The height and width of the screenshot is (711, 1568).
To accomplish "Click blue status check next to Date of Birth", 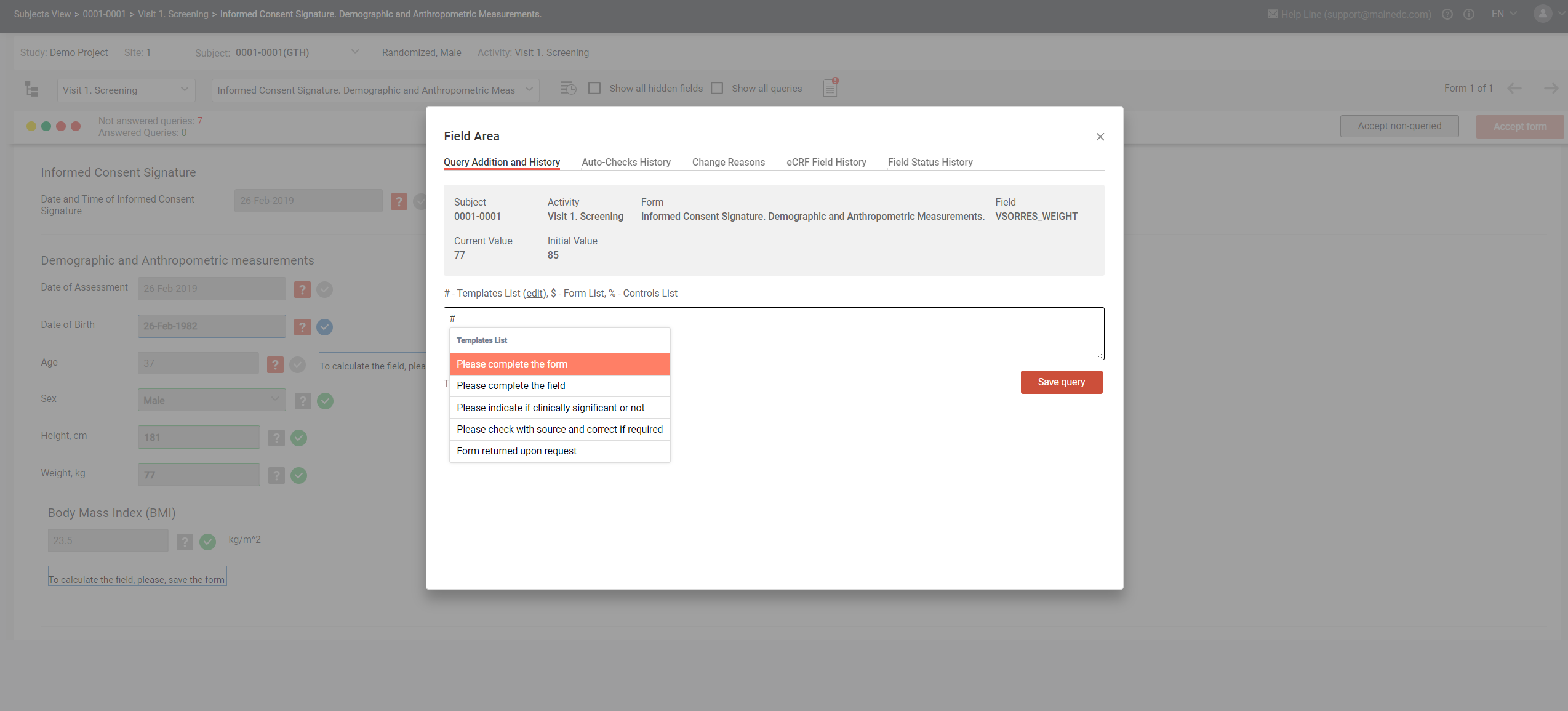I will 325,327.
